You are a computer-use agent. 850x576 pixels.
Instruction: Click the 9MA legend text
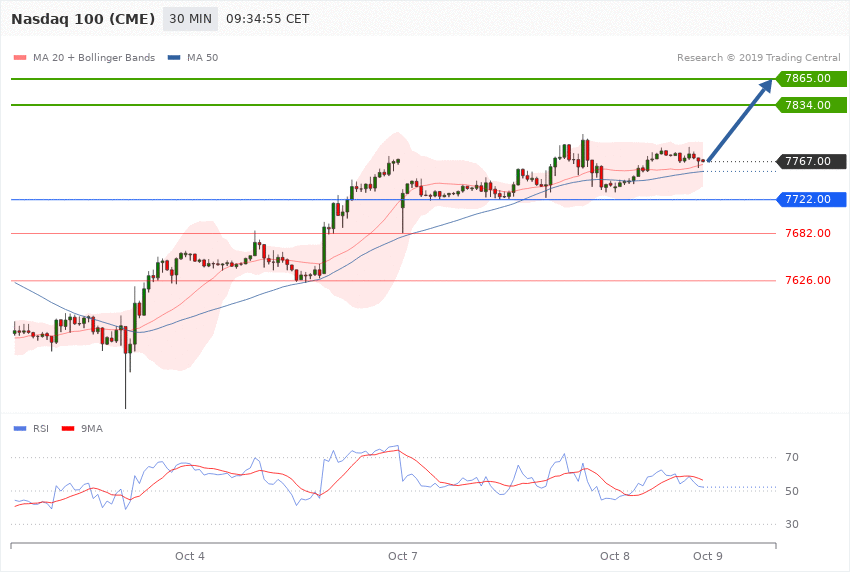(x=92, y=429)
